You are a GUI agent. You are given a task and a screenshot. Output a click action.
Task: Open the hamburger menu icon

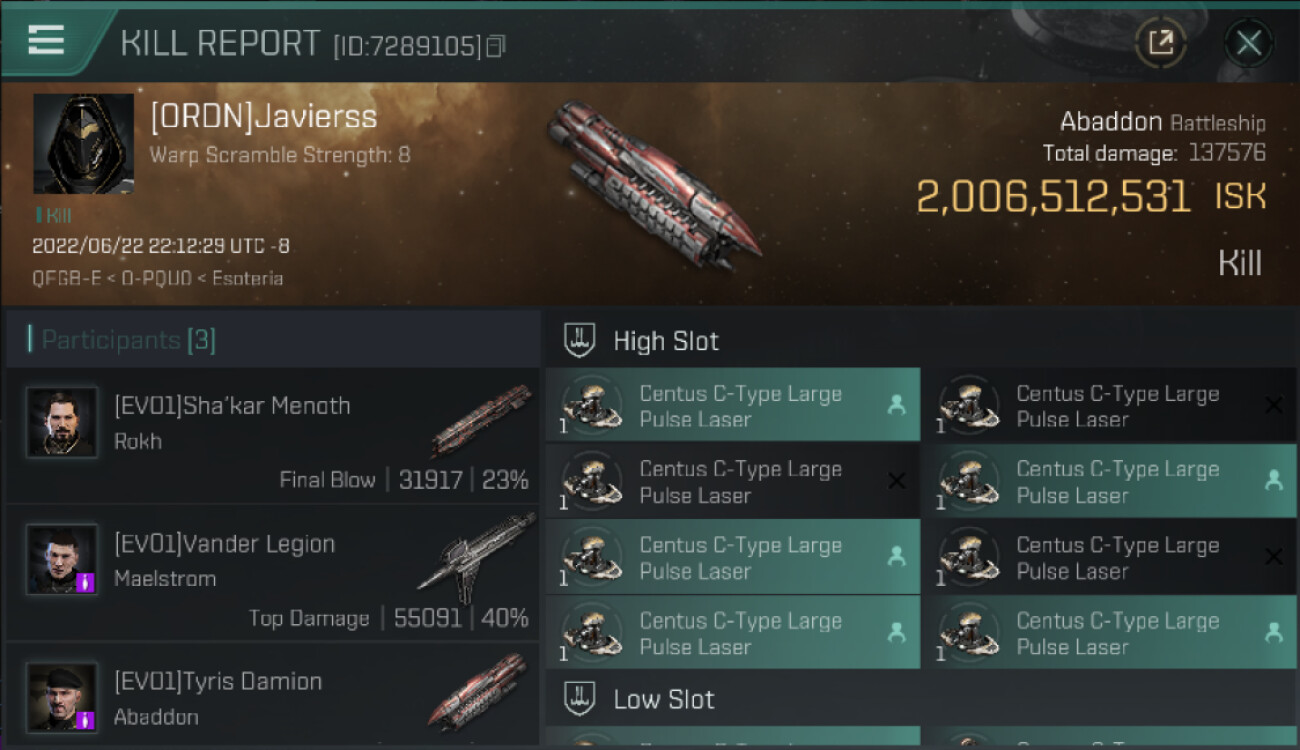(46, 40)
